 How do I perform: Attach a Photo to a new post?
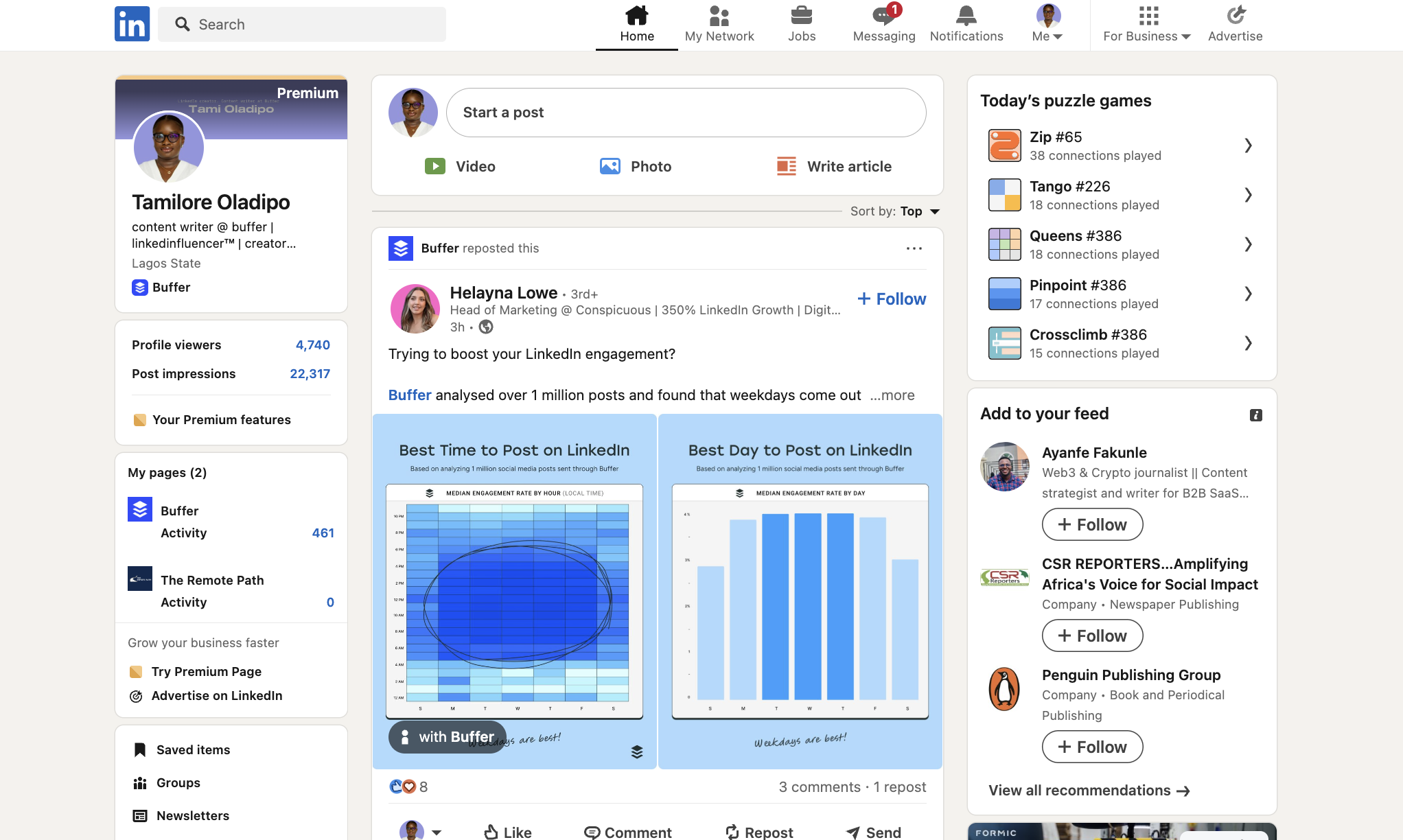(634, 166)
